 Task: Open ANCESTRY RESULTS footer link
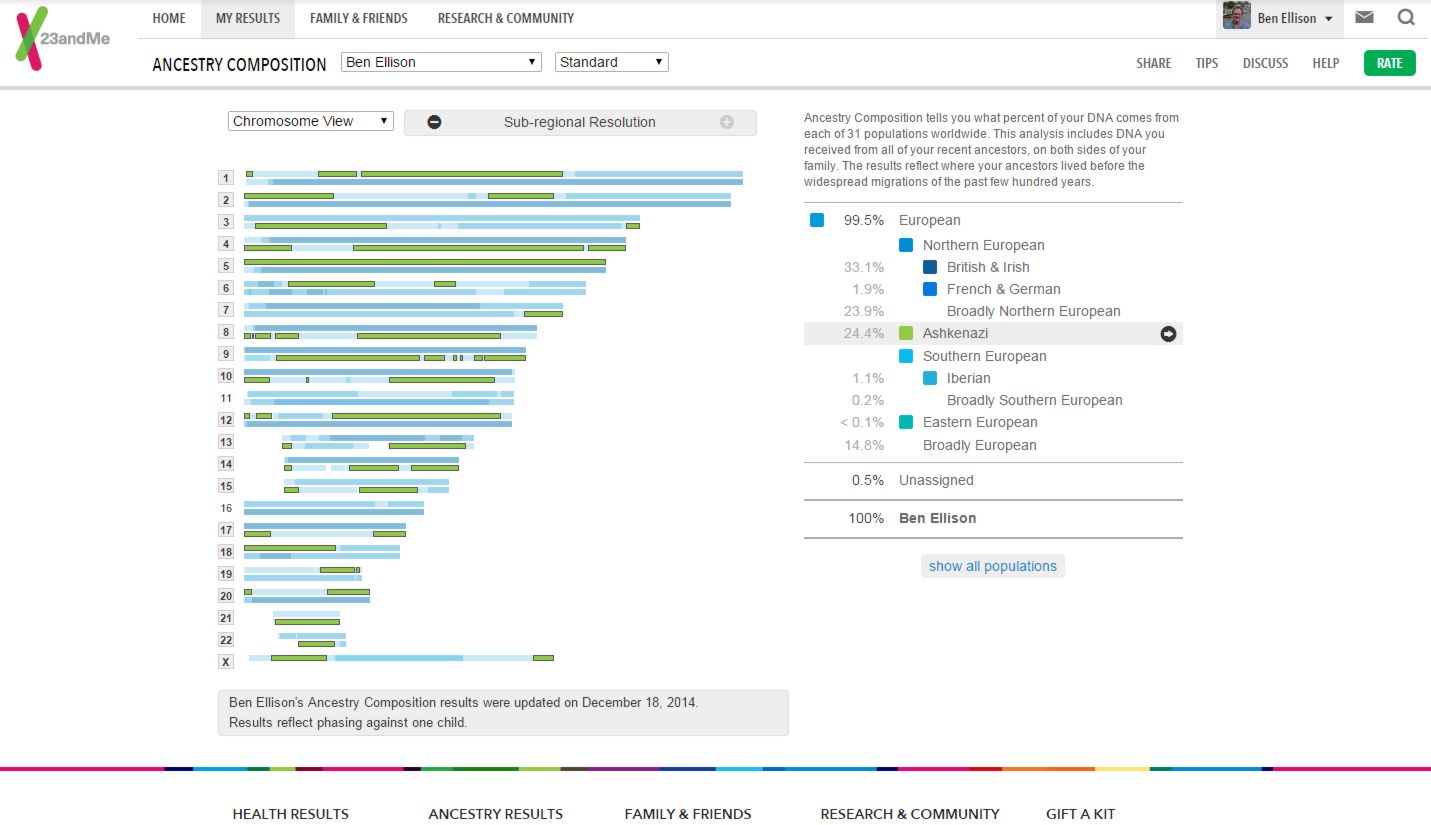[496, 814]
